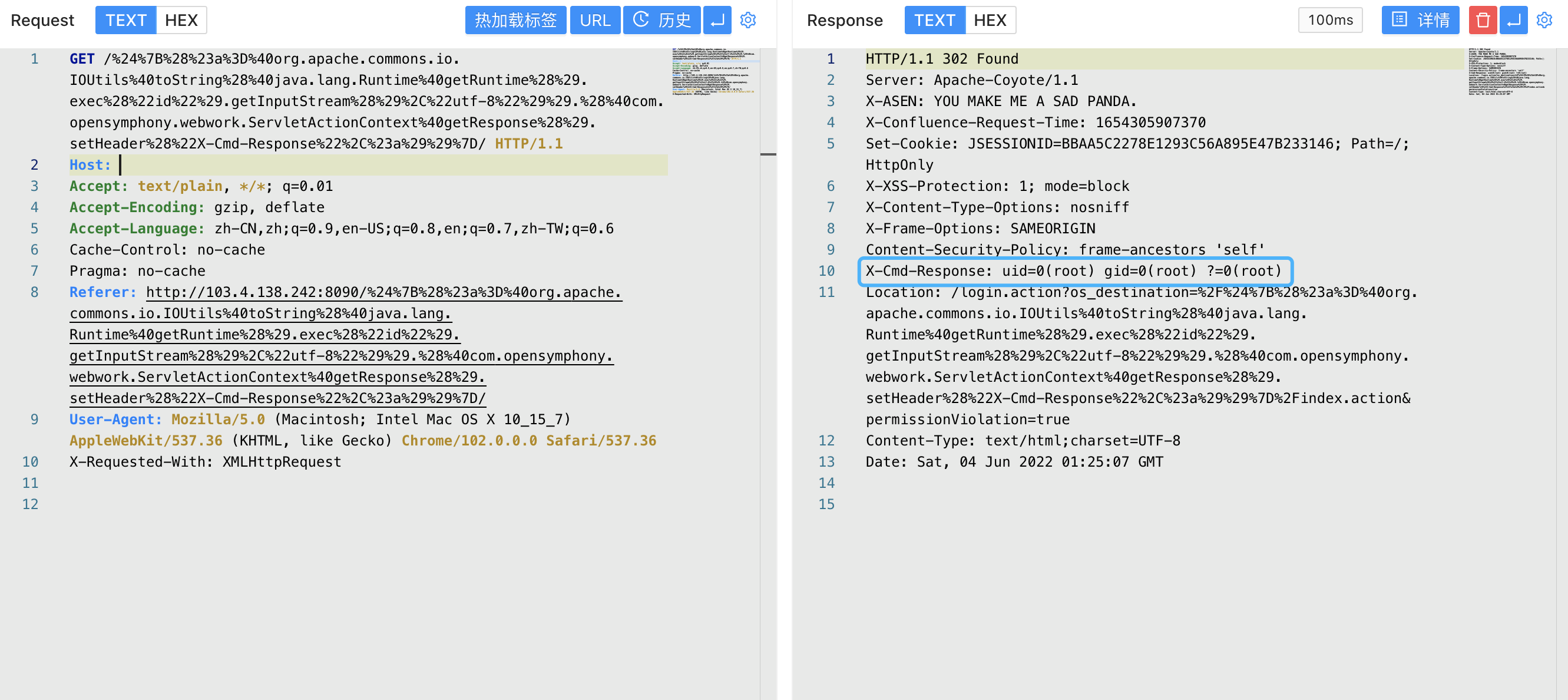Click the red trash delete icon
Viewport: 1568px width, 700px height.
pyautogui.click(x=1483, y=20)
